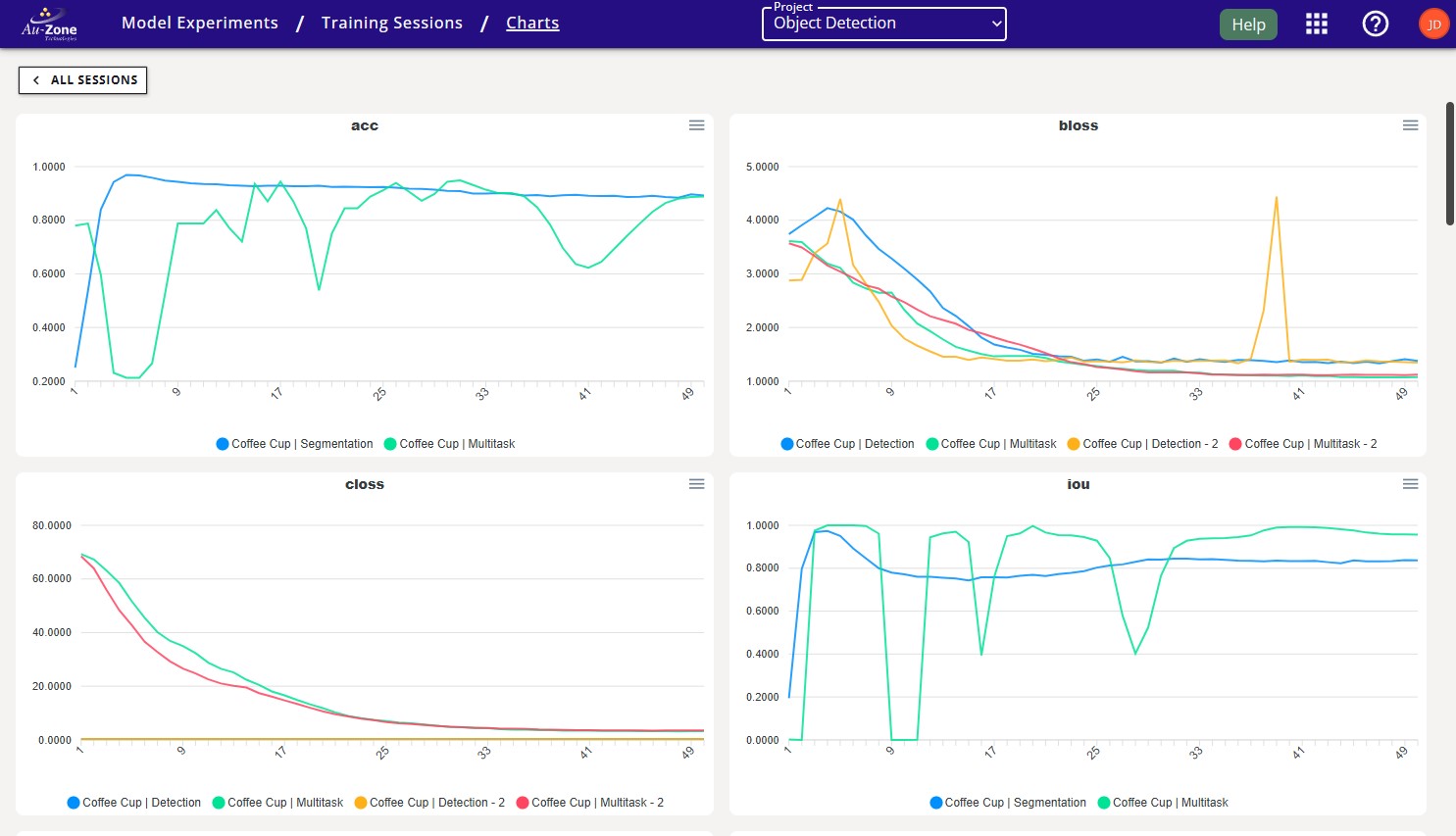Open the closs chart options menu
Viewport: 1456px width, 836px height.
tap(696, 484)
